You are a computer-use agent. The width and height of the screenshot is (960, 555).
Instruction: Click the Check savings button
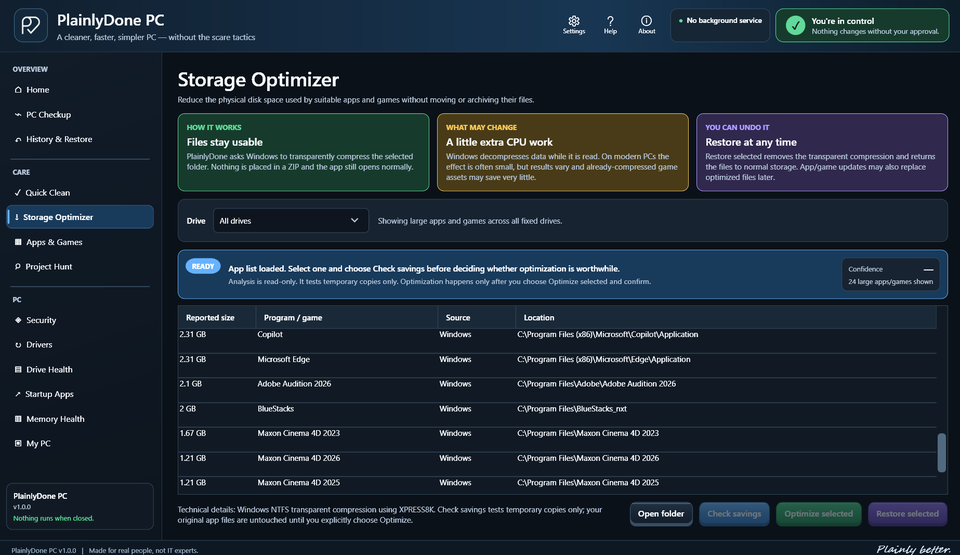[734, 514]
